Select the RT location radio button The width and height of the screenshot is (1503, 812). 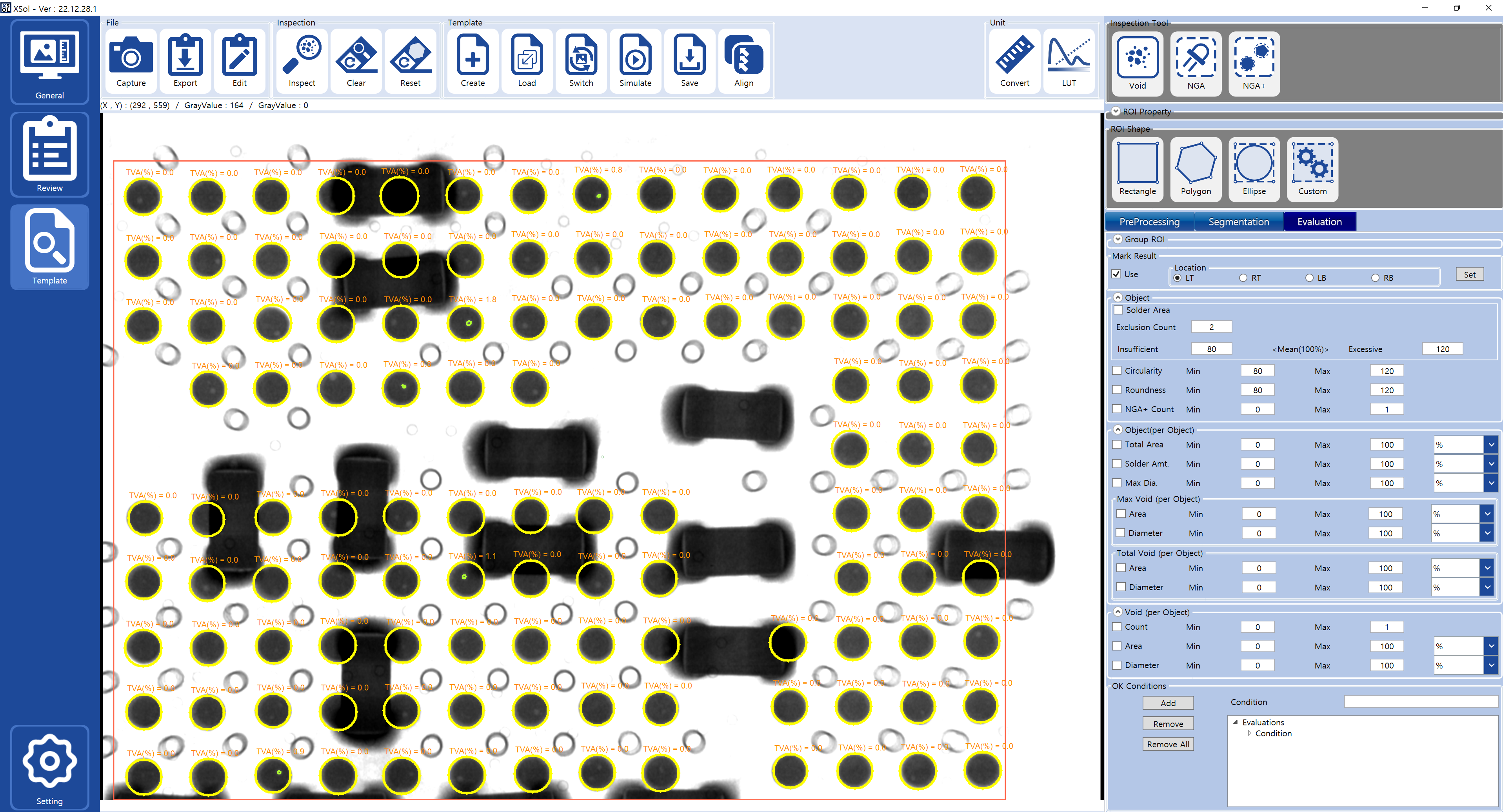tap(1243, 278)
